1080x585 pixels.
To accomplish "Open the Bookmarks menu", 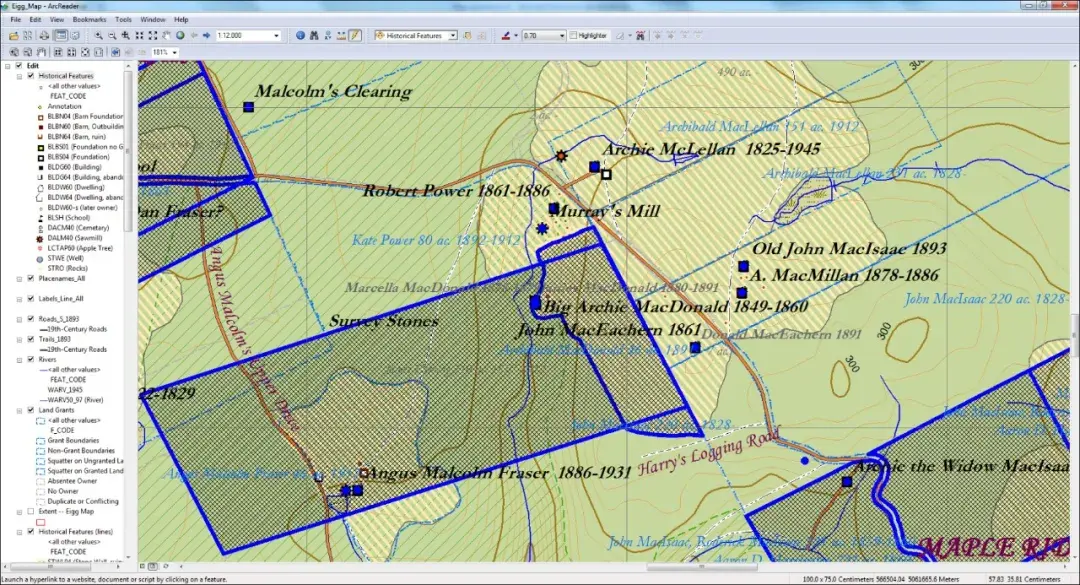I will coord(89,18).
